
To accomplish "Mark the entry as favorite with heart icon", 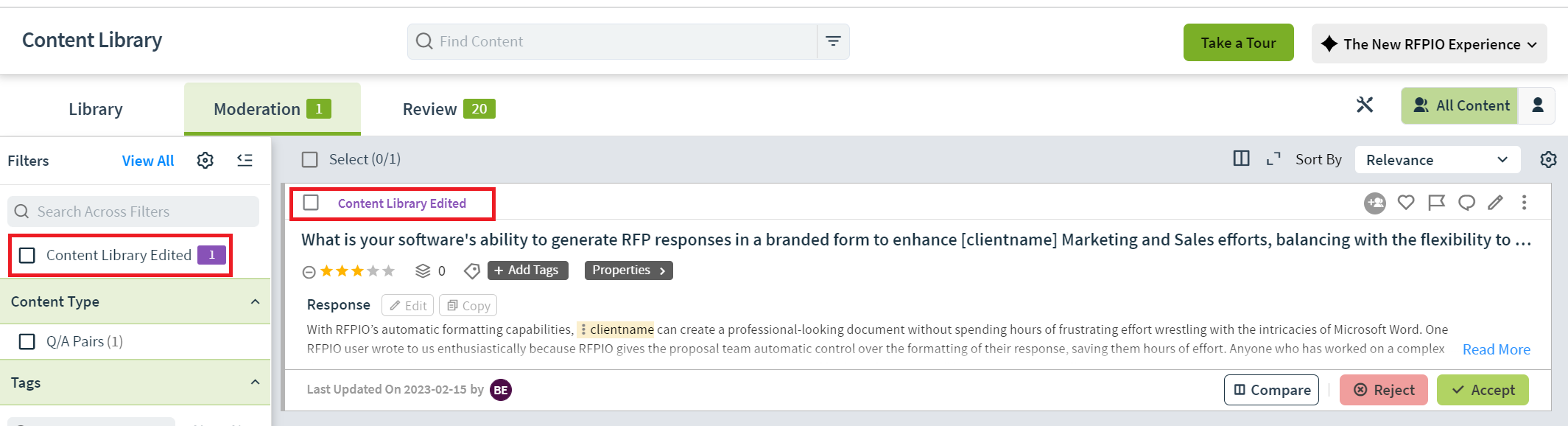I will 1406,202.
